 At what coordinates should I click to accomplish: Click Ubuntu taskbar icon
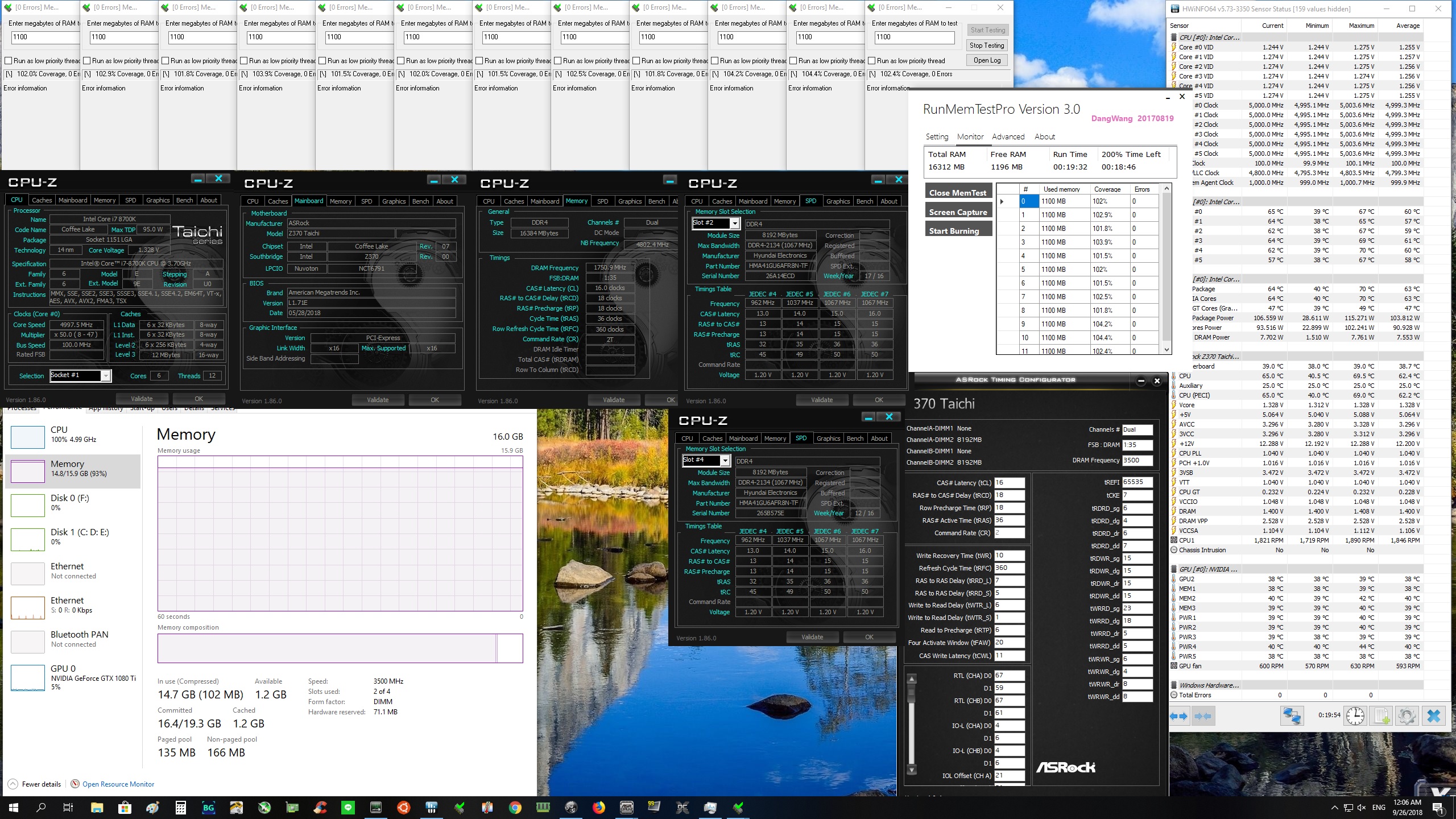pos(404,808)
